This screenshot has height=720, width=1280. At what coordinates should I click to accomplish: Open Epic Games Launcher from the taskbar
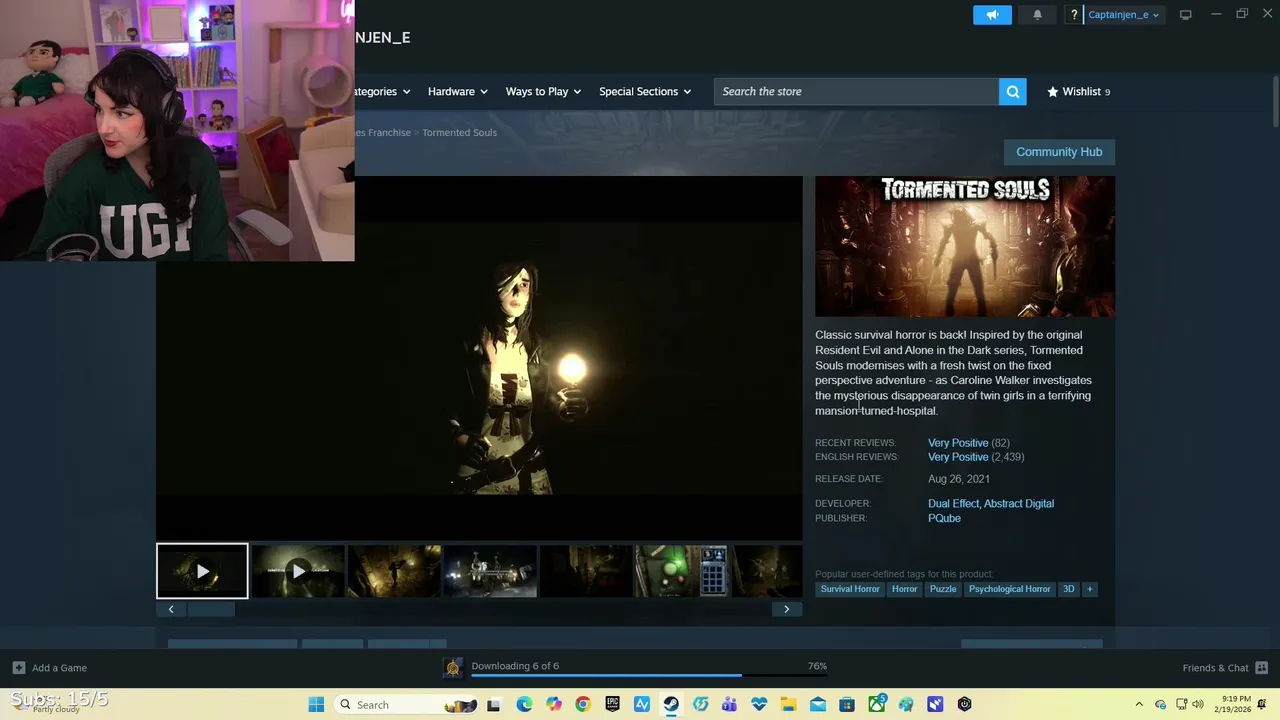612,704
